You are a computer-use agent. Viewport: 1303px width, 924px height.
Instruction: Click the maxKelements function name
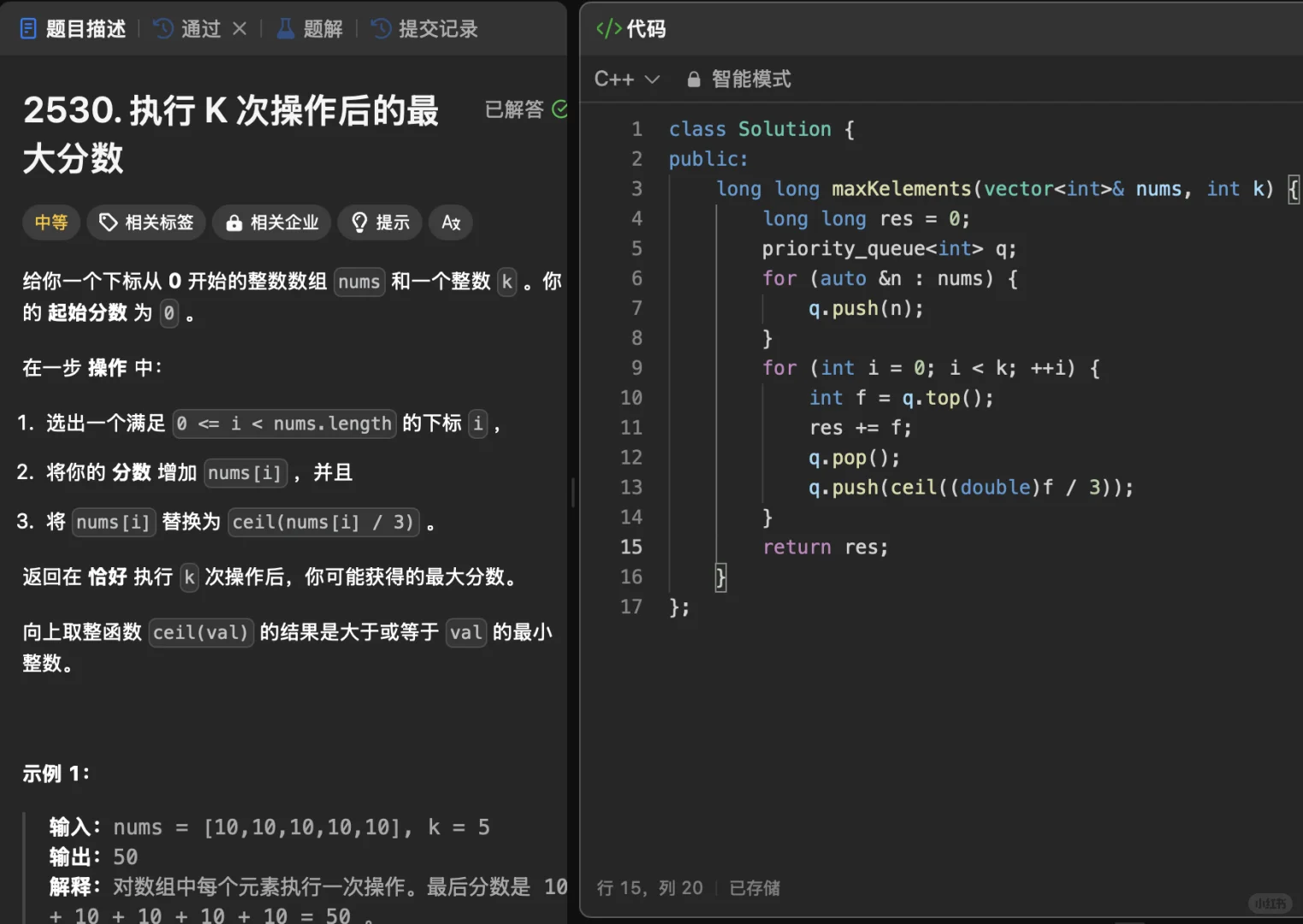902,189
